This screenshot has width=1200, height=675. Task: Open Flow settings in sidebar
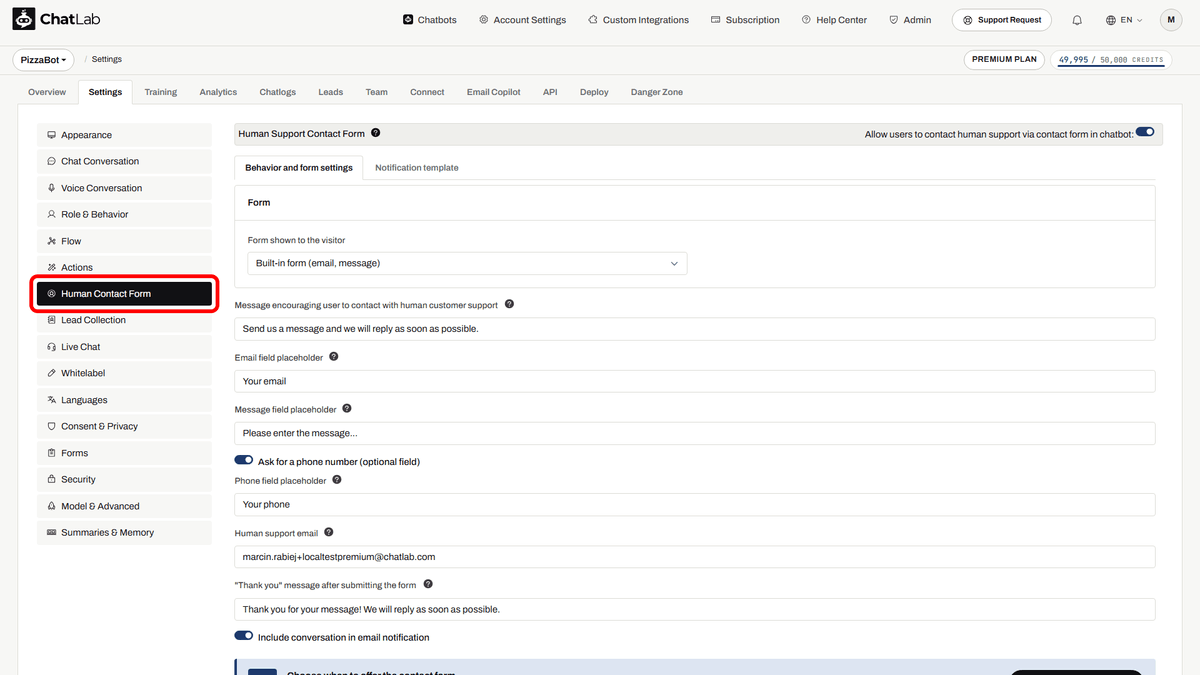coord(124,241)
